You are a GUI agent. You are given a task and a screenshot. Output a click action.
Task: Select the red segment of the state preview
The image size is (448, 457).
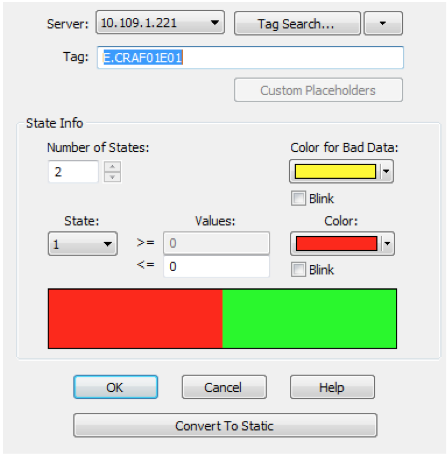tap(135, 319)
